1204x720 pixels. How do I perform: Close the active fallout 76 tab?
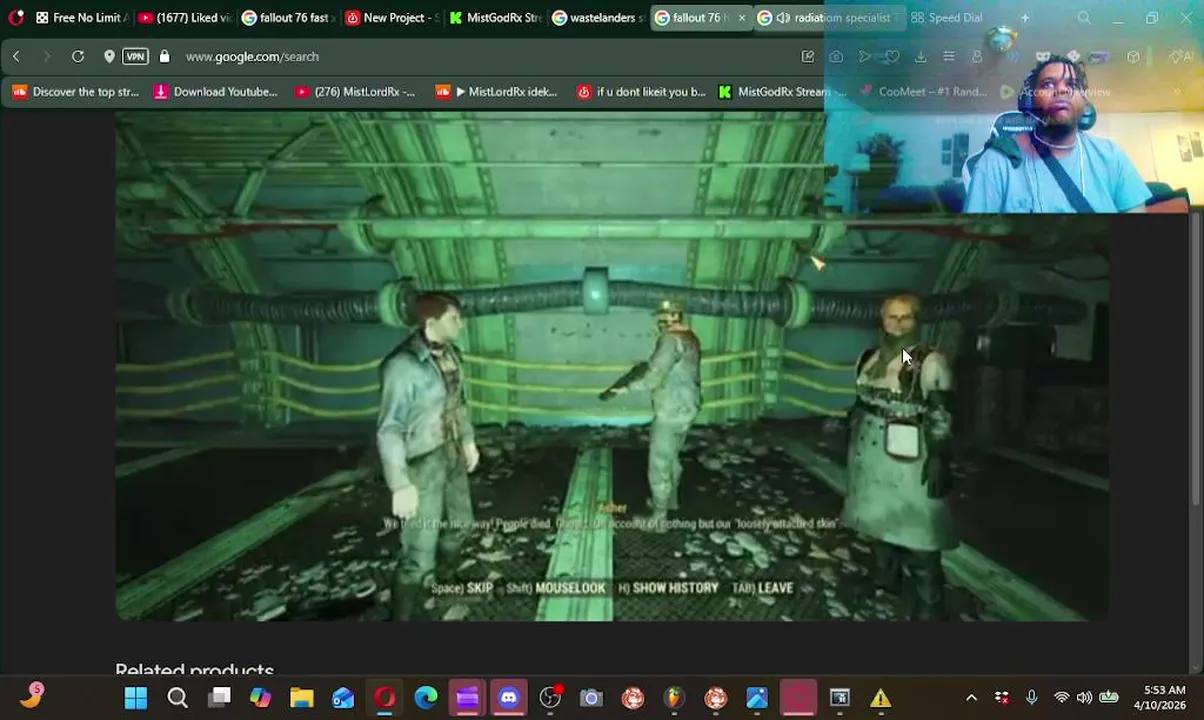tap(741, 17)
